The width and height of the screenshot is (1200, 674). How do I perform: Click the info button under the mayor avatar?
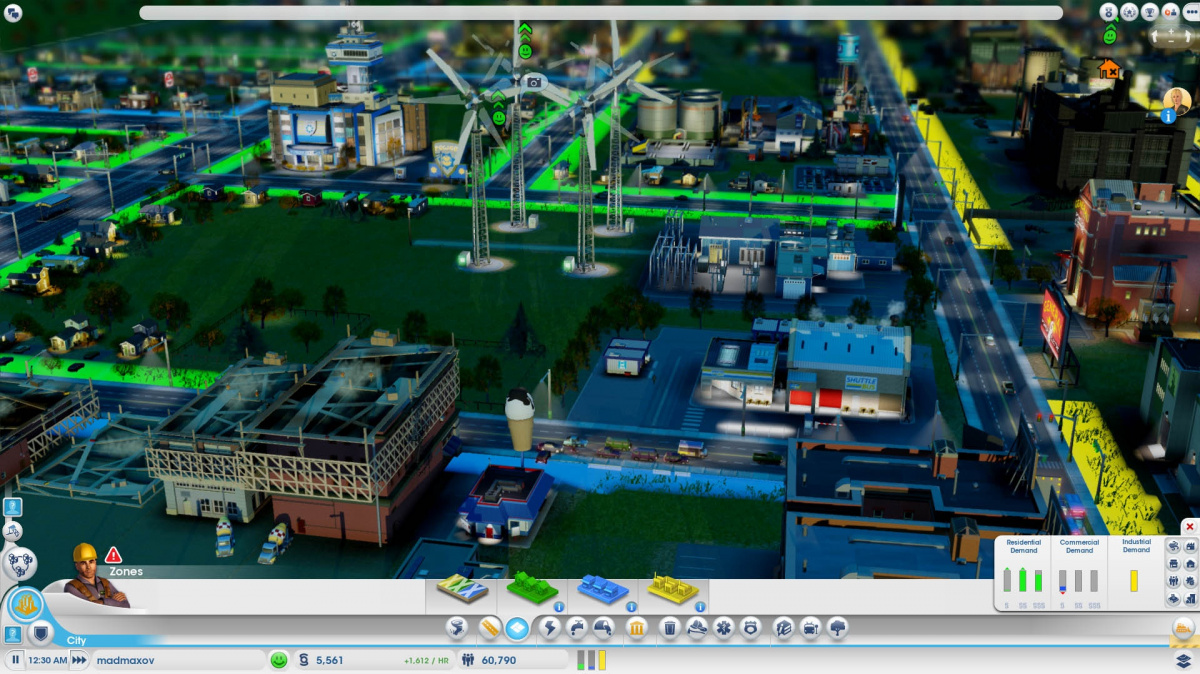pos(1168,116)
